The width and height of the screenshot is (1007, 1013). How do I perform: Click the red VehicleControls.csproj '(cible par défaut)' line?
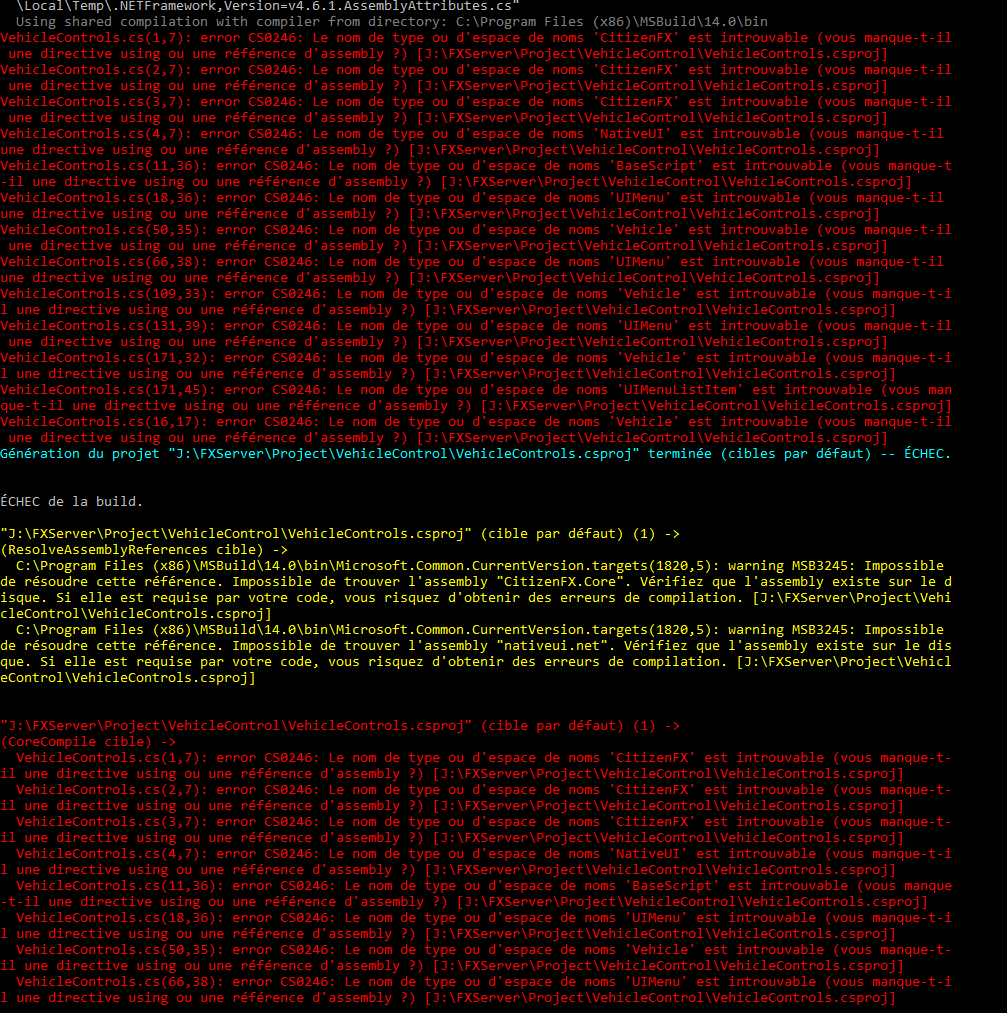coord(340,726)
